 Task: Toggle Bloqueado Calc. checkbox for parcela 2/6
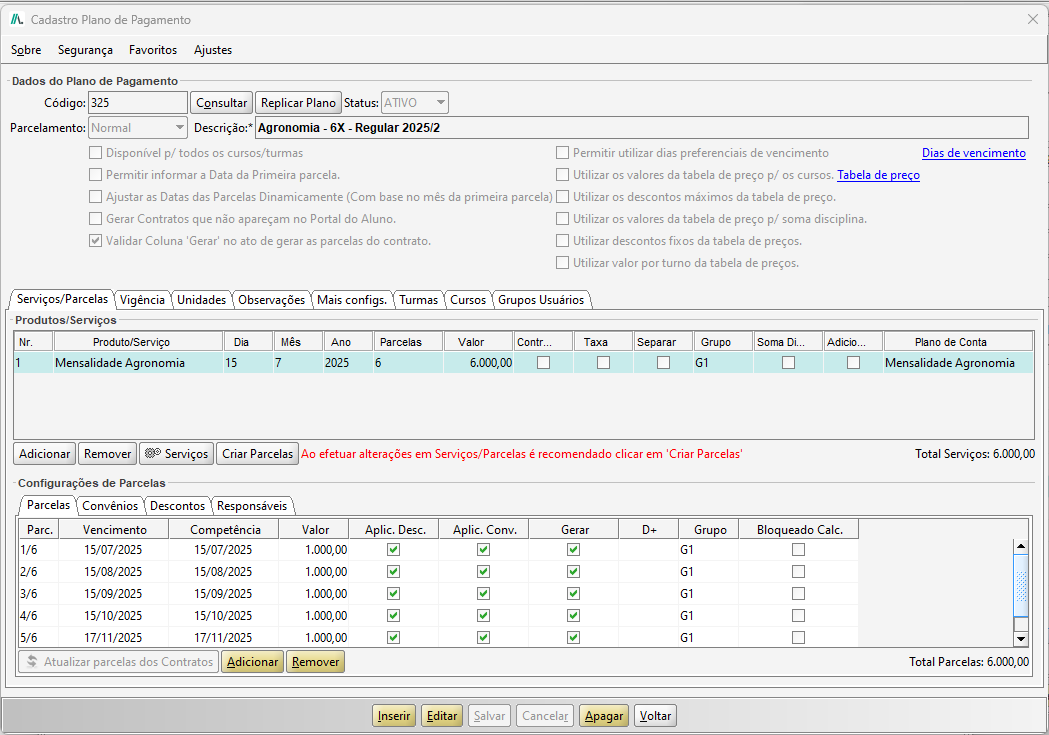[798, 572]
